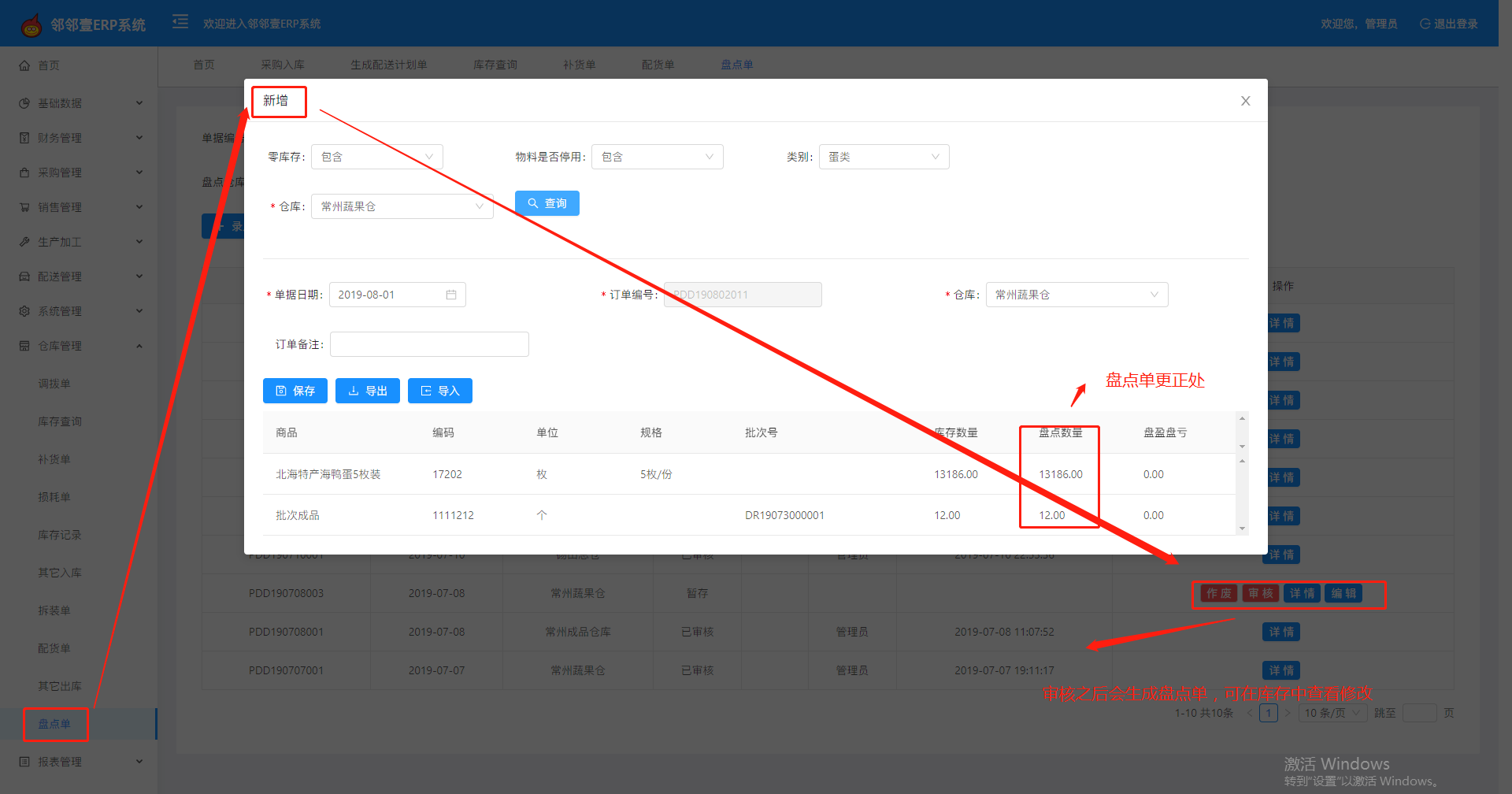Viewport: 1512px width, 794px height.
Task: Click page number 1 in pagination
Action: 1269,713
